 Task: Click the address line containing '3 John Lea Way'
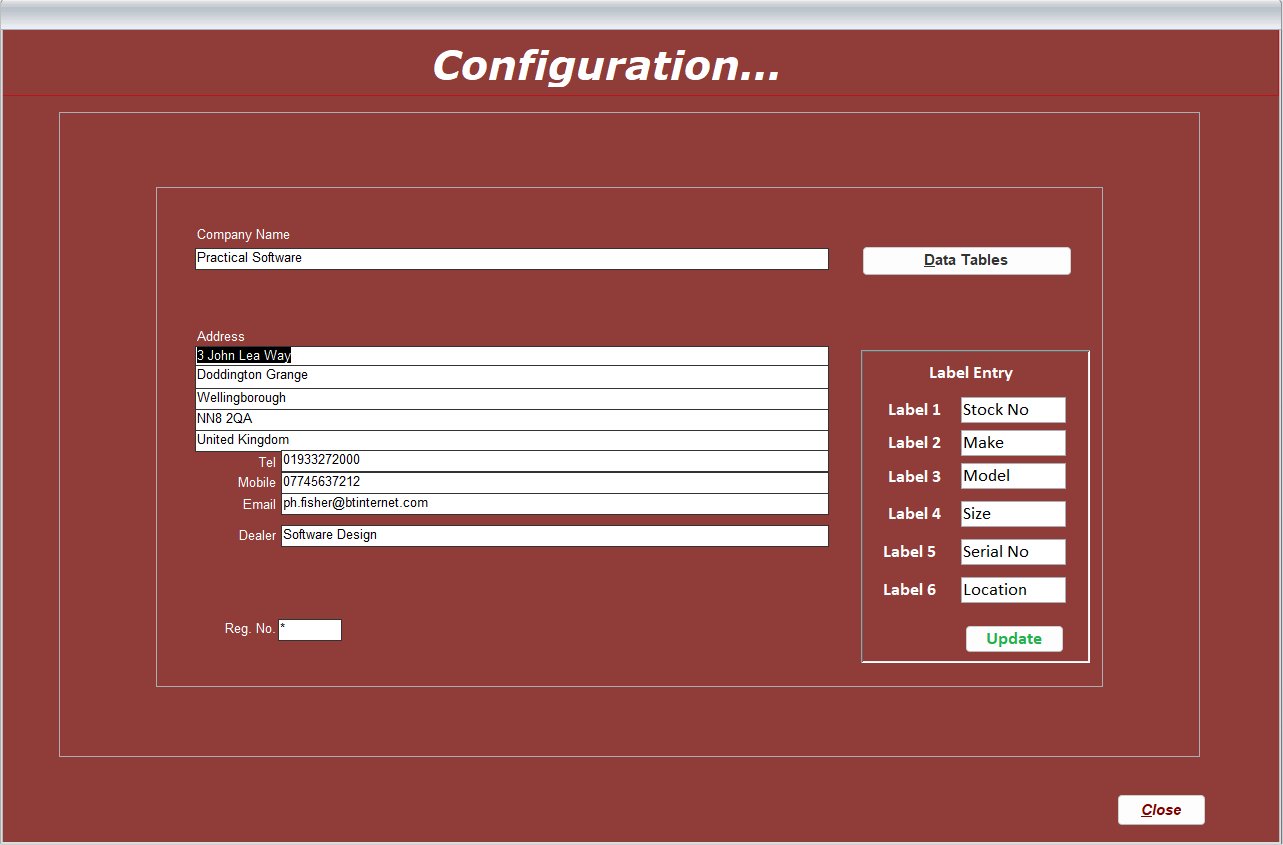pyautogui.click(x=511, y=355)
